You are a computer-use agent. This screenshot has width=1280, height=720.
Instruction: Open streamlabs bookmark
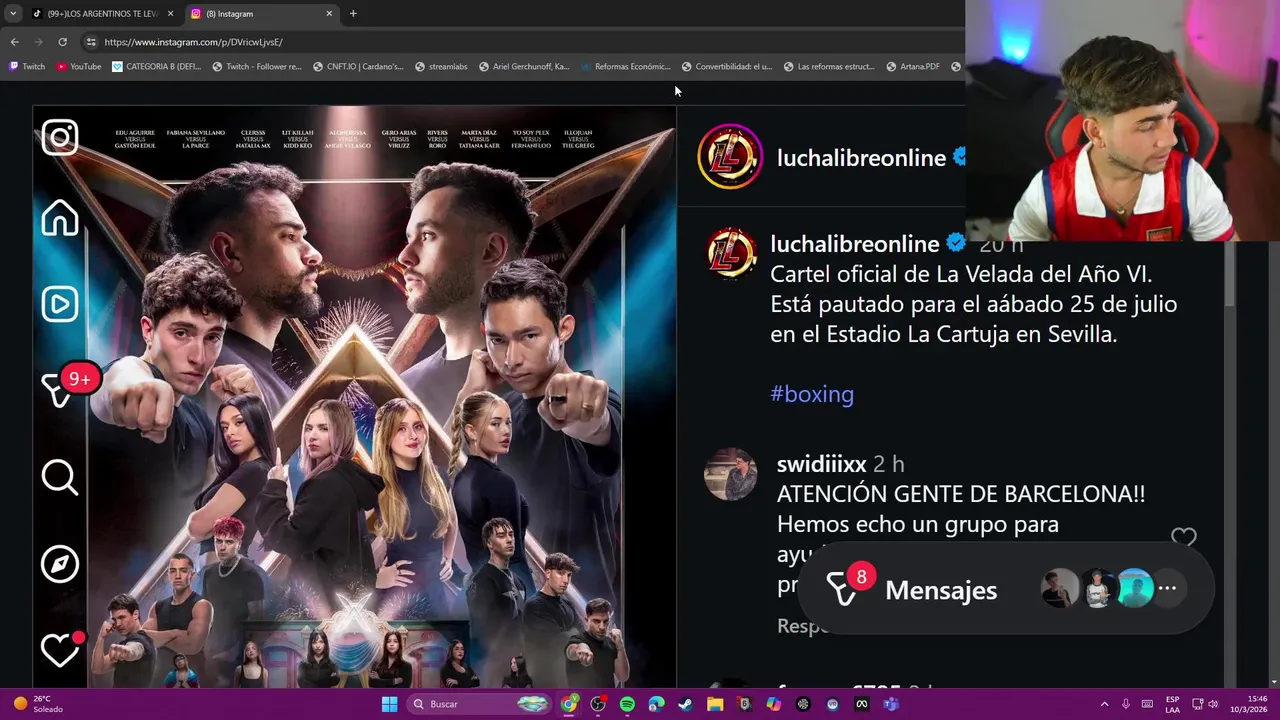[x=441, y=67]
